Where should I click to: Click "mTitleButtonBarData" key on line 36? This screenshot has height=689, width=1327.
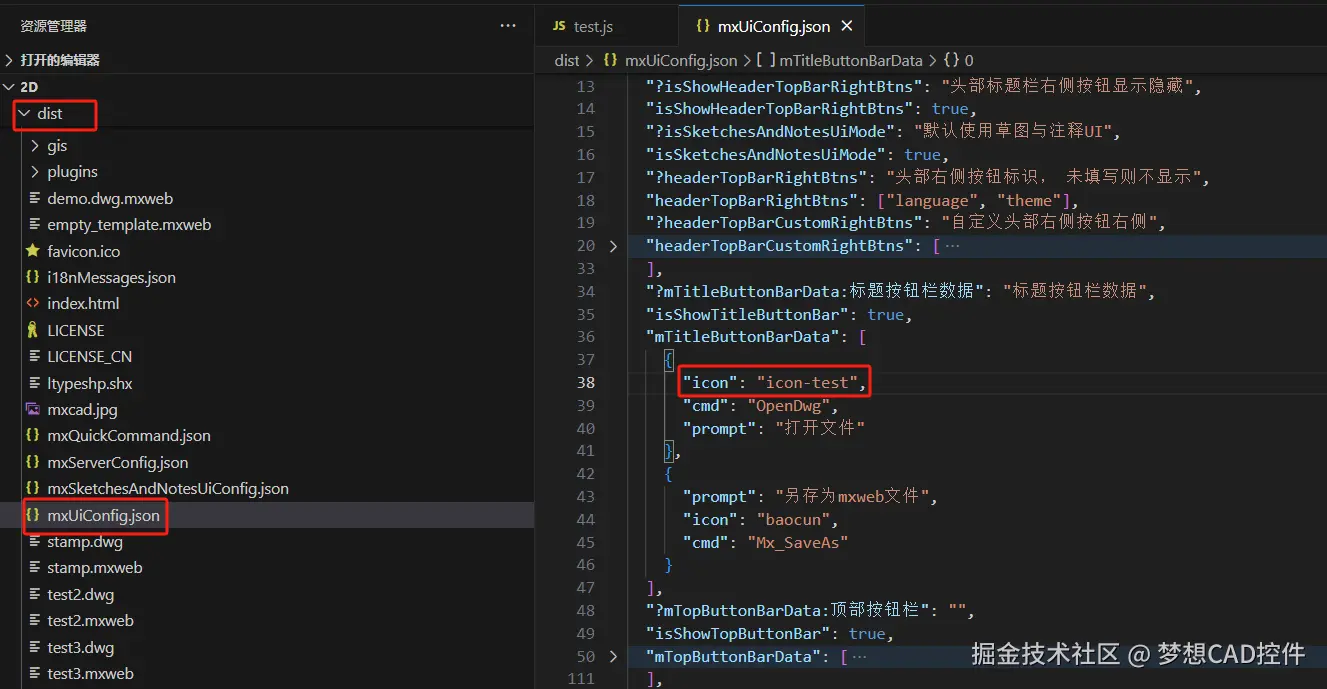(743, 337)
